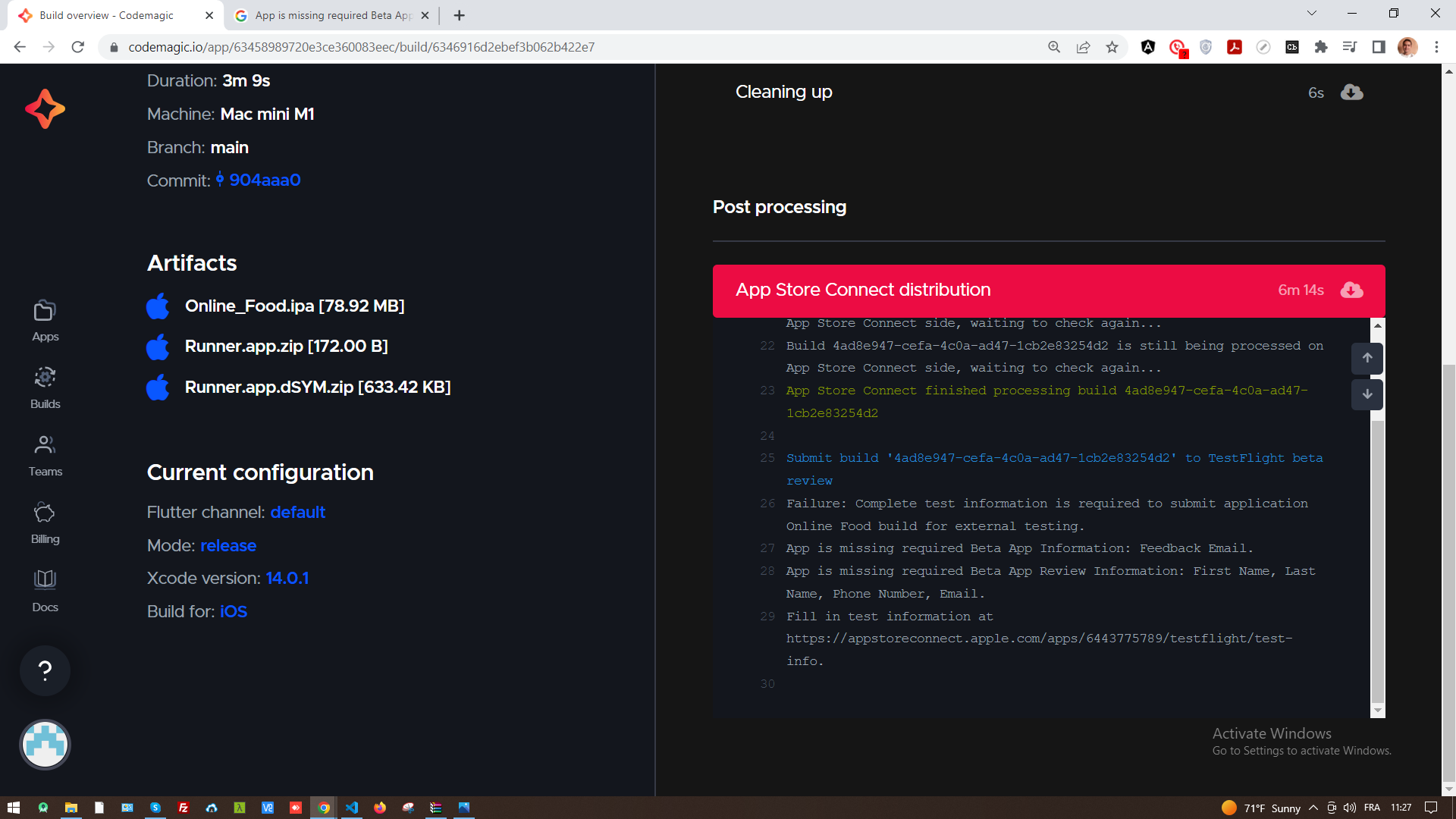Click the Xcode version 14.0.1 value

(287, 579)
